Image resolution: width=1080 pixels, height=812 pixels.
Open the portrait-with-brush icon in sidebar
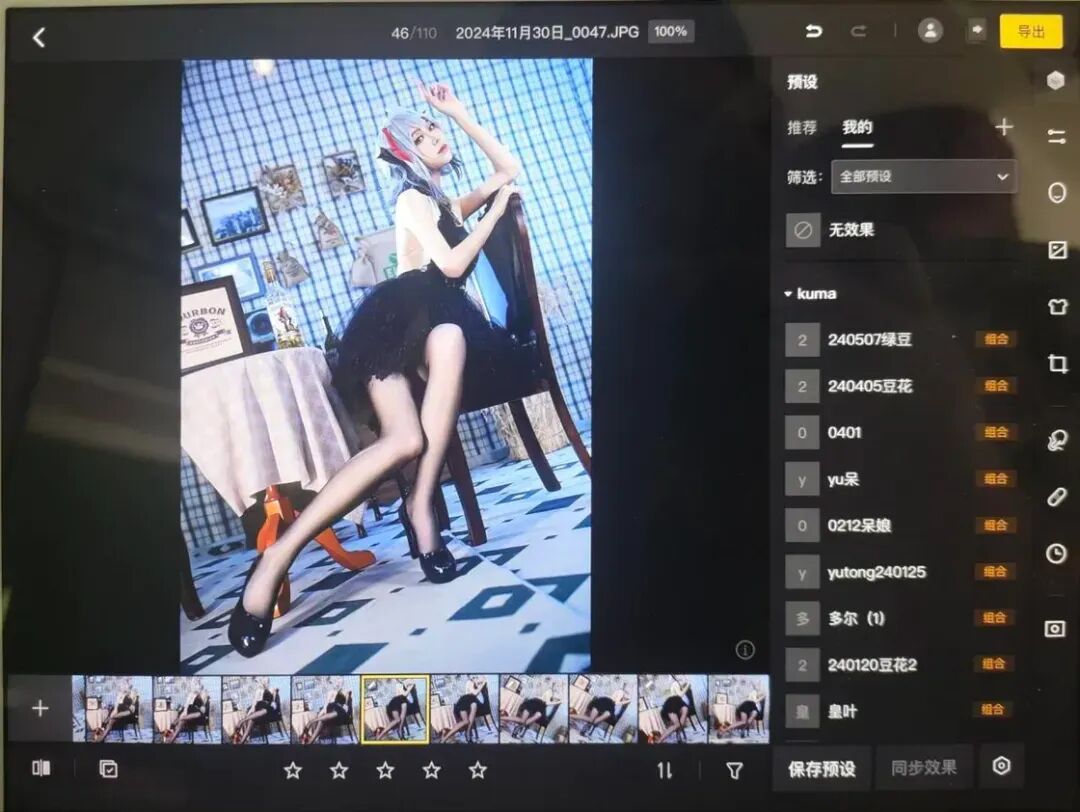click(x=1057, y=440)
